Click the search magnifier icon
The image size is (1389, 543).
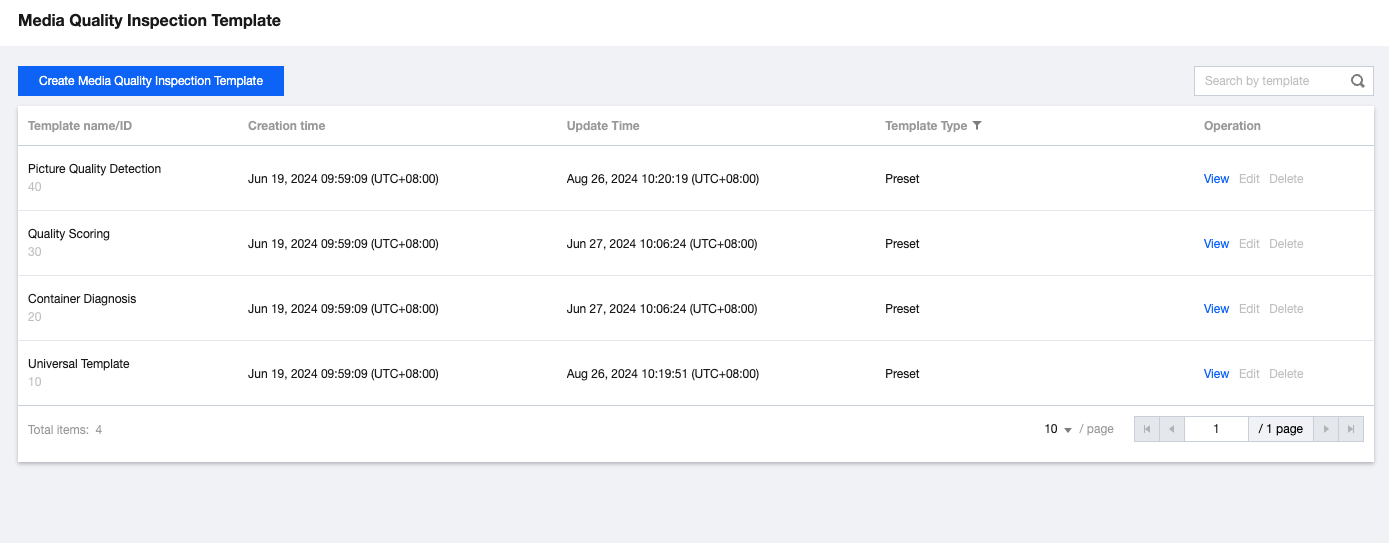click(1357, 81)
